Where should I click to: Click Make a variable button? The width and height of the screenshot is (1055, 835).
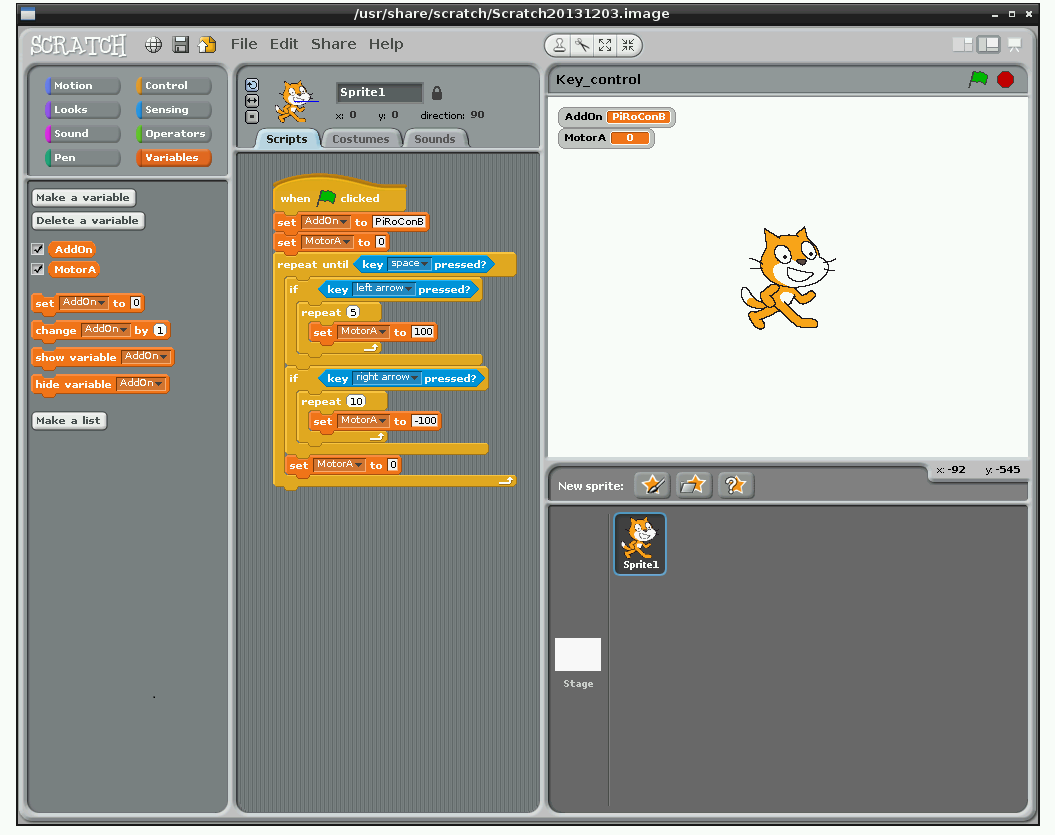[83, 197]
